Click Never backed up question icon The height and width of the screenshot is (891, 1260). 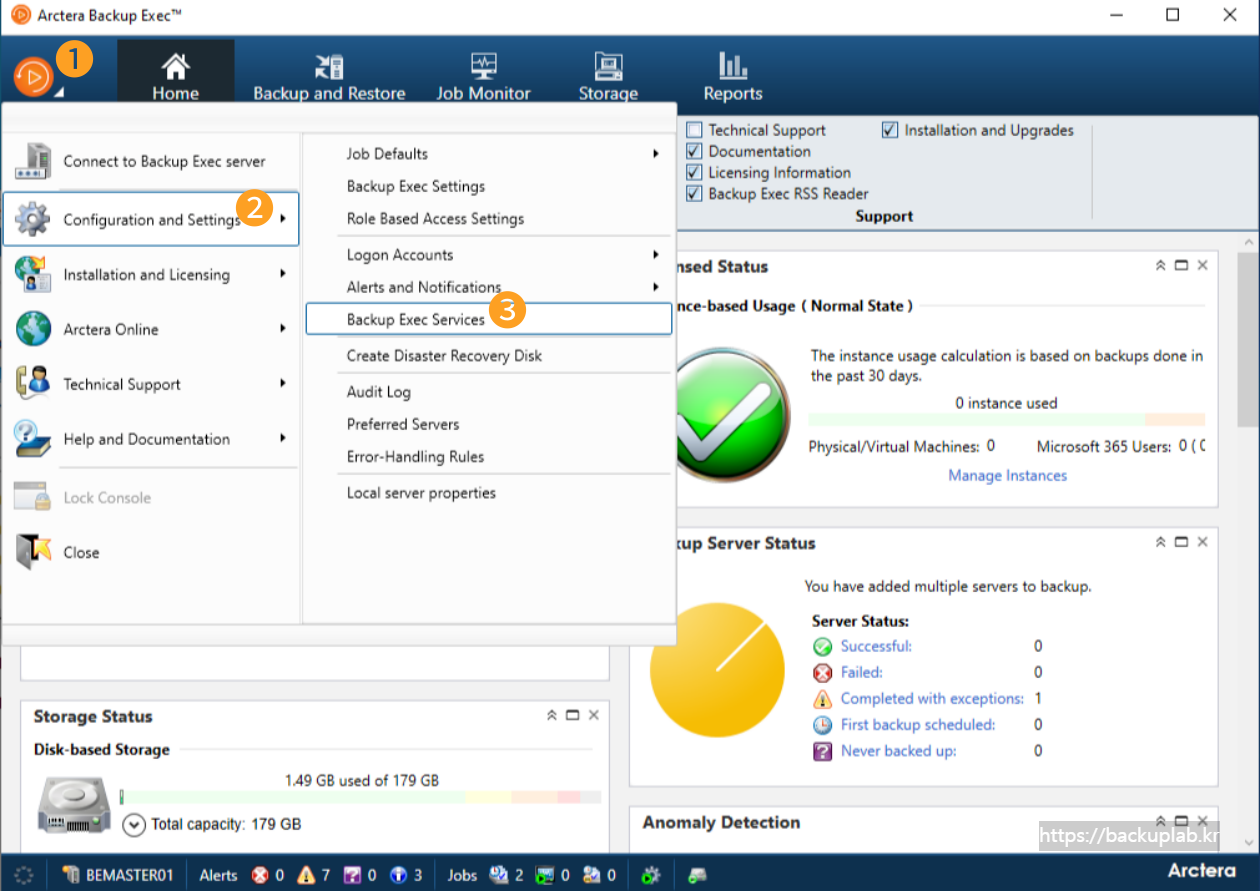pyautogui.click(x=822, y=751)
